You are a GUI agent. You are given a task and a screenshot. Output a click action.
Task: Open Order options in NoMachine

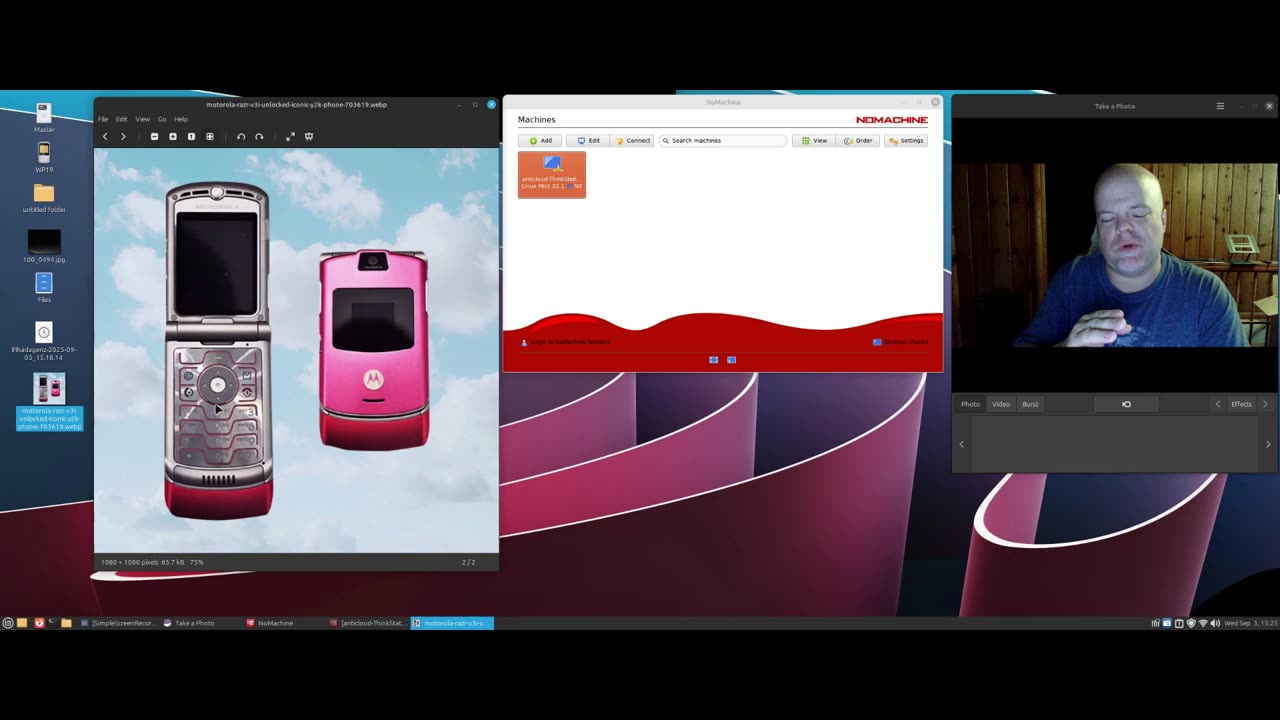click(x=858, y=140)
